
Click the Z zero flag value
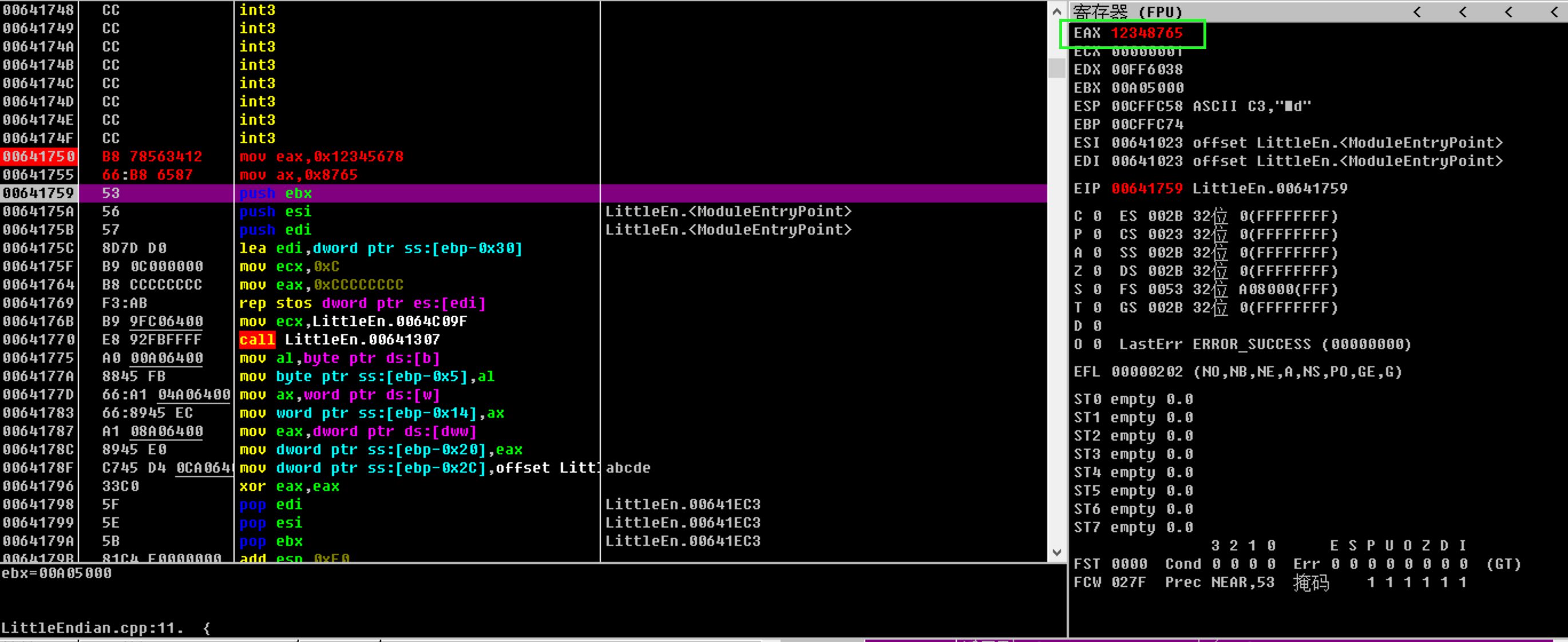1097,270
